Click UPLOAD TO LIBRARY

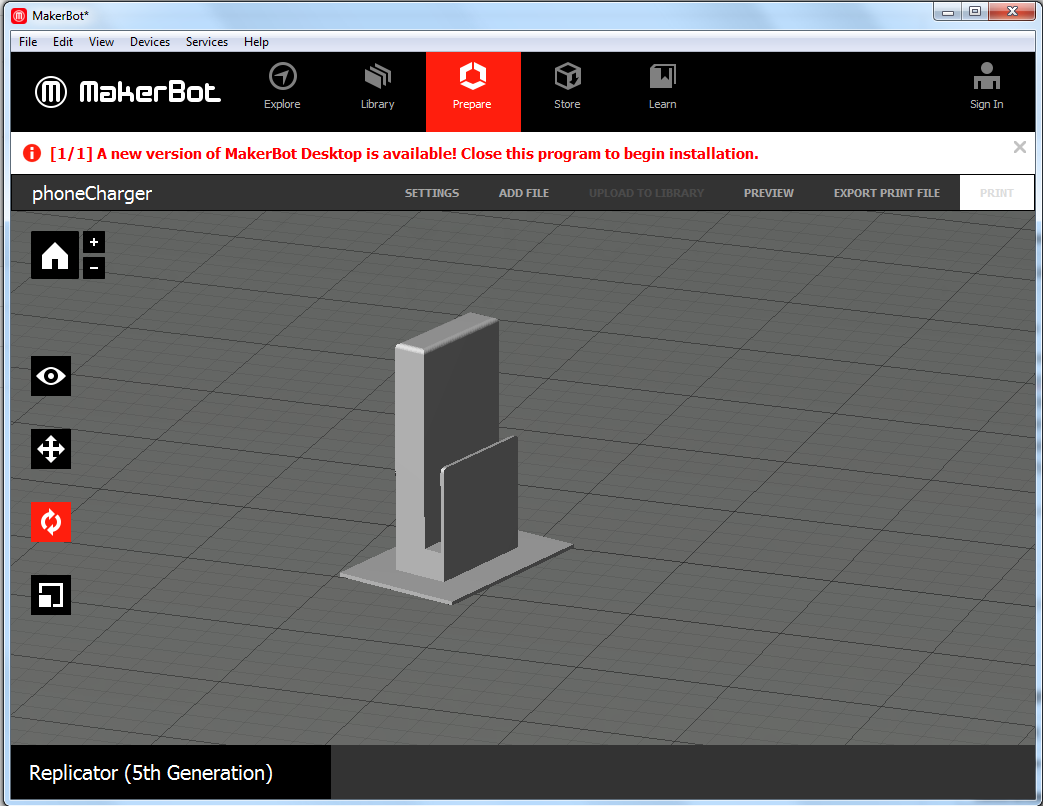tap(647, 193)
